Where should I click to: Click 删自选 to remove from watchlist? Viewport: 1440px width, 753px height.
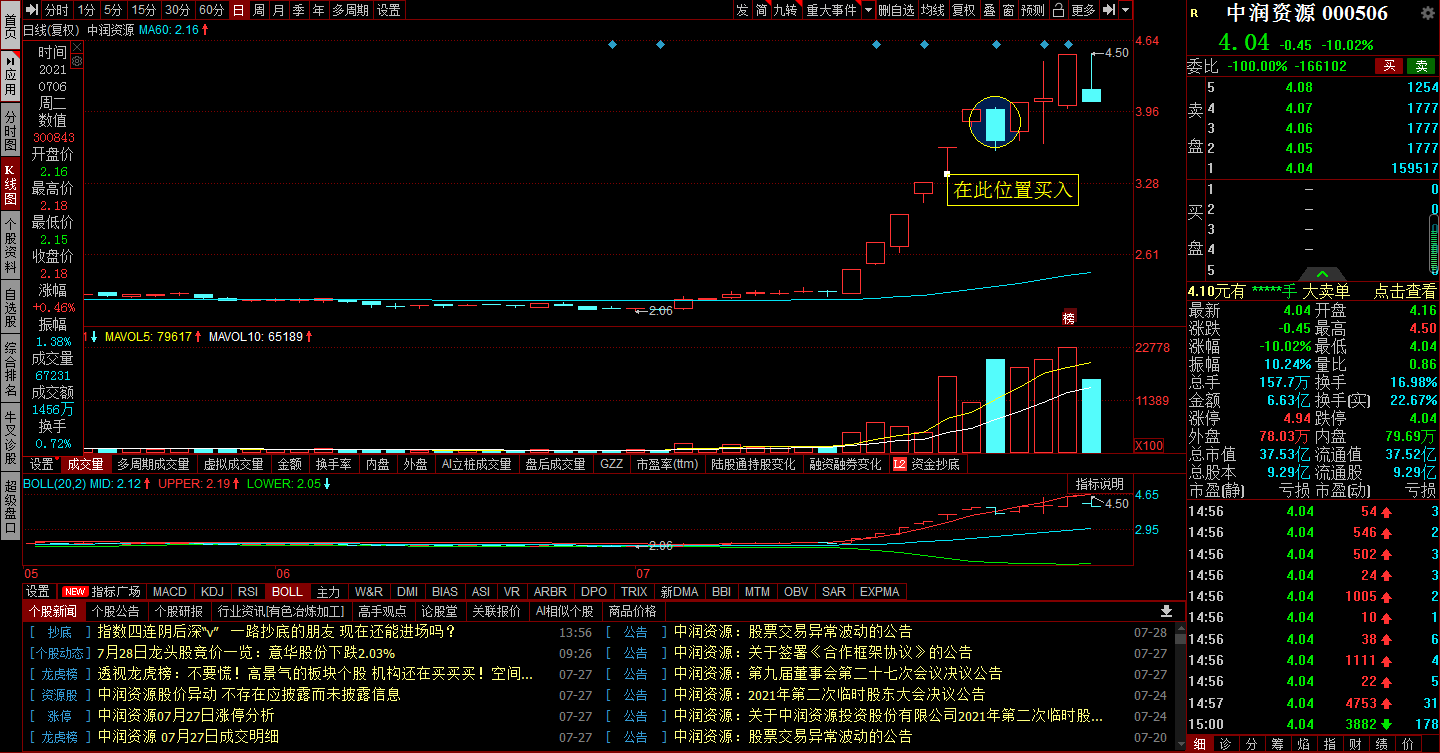pyautogui.click(x=895, y=10)
